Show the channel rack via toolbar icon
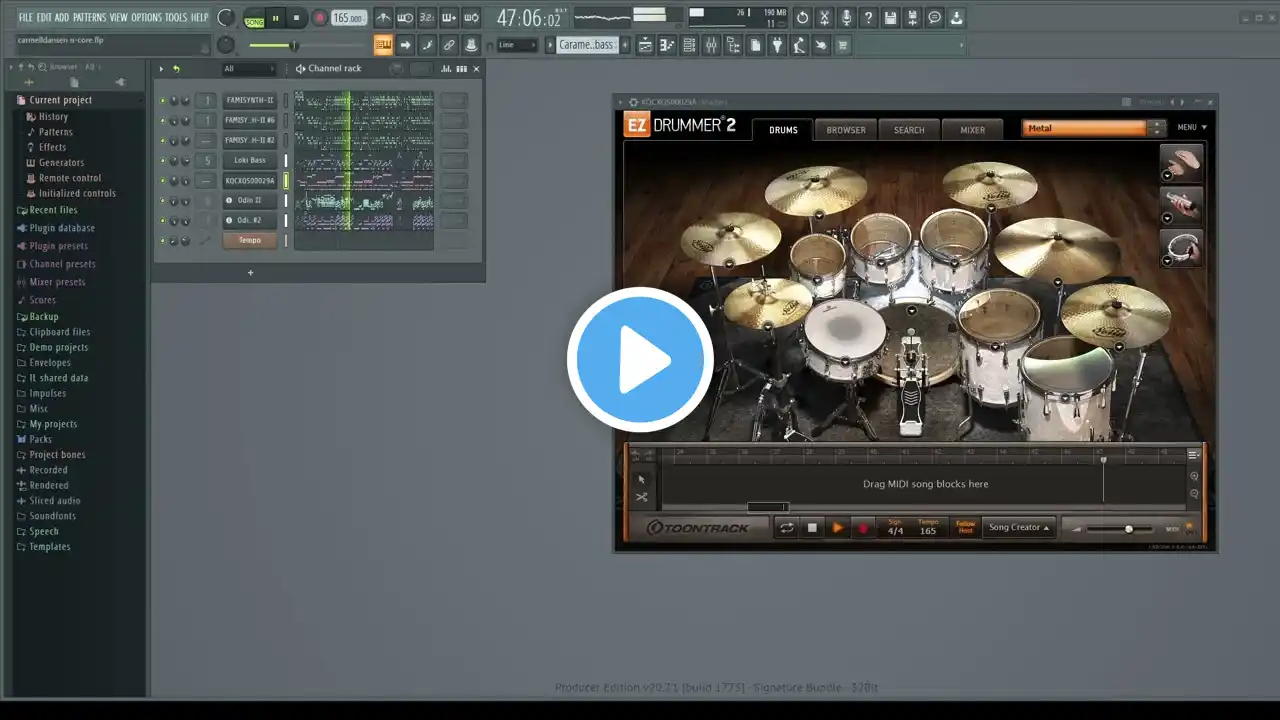Viewport: 1280px width, 720px height. tap(688, 45)
